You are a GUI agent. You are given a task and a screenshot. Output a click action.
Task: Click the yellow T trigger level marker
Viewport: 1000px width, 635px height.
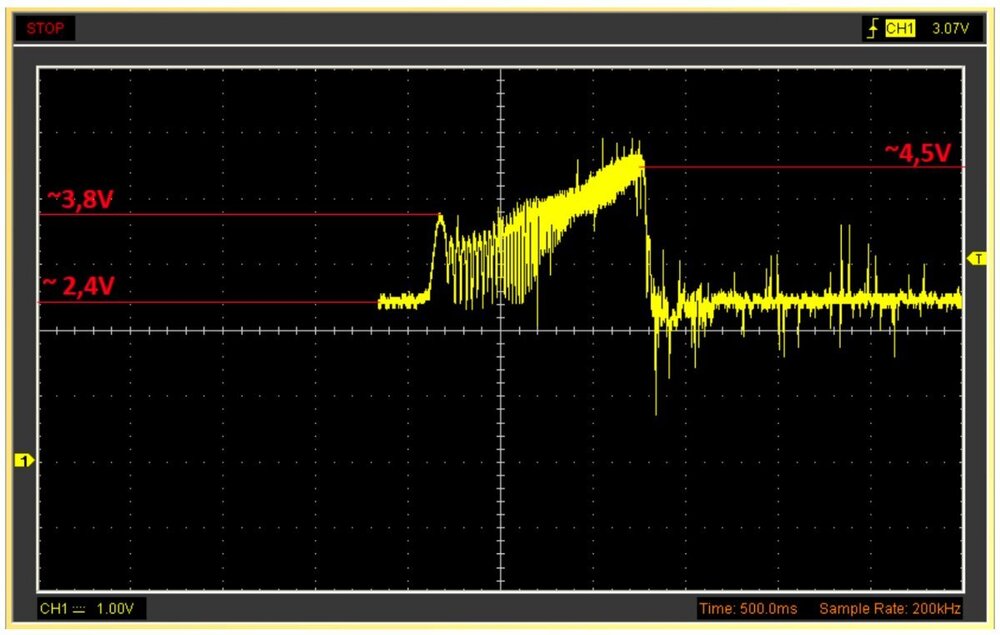coord(977,259)
